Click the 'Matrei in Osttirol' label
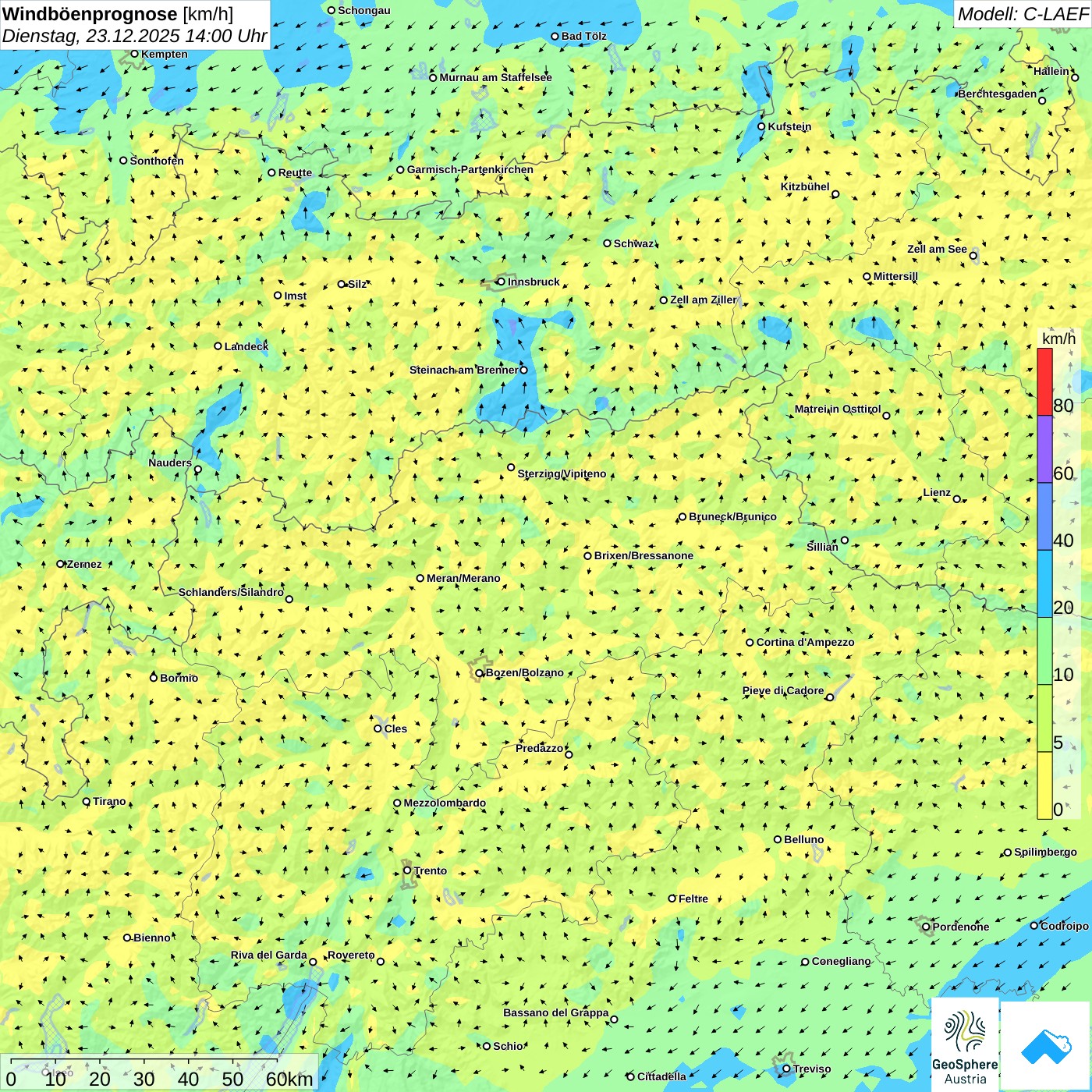 838,409
